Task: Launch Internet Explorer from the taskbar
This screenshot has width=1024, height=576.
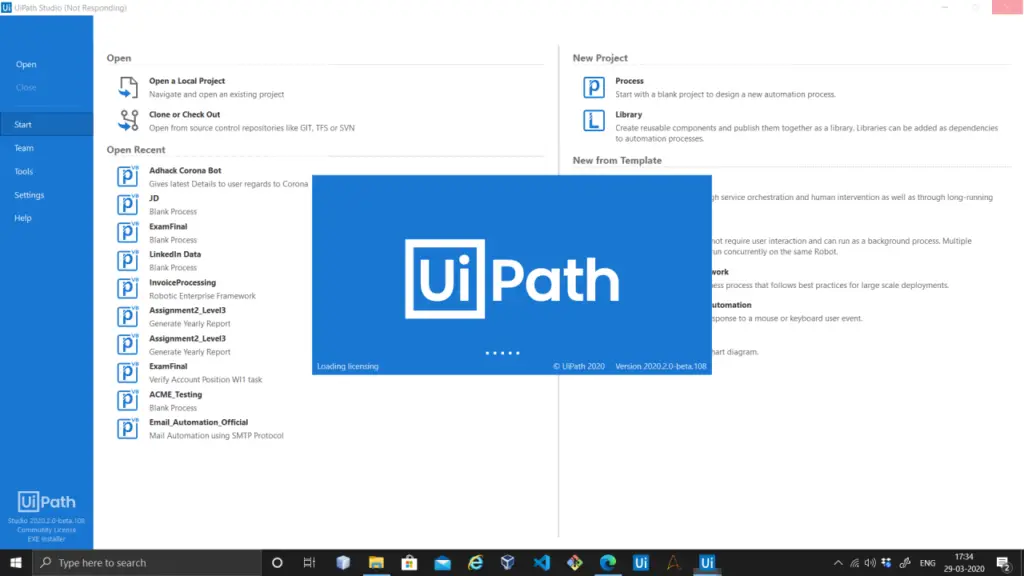Action: [x=475, y=562]
